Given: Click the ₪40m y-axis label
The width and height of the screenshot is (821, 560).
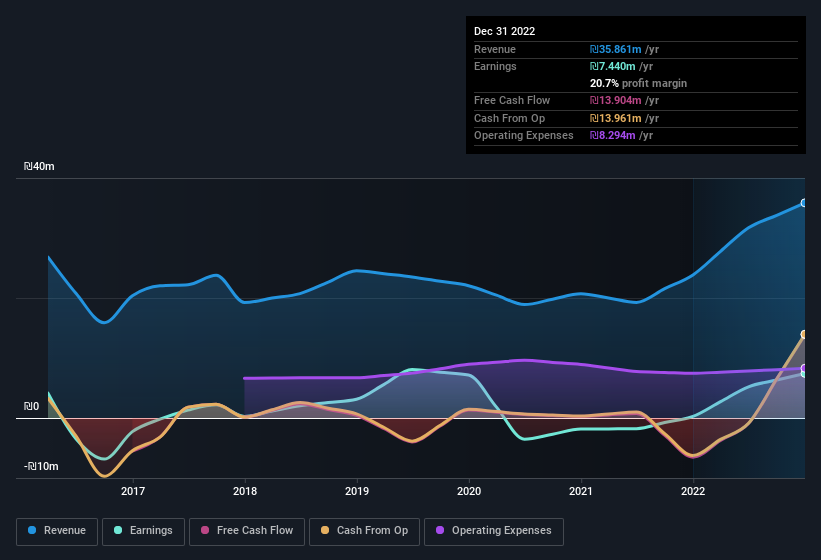Looking at the screenshot, I should point(39,166).
